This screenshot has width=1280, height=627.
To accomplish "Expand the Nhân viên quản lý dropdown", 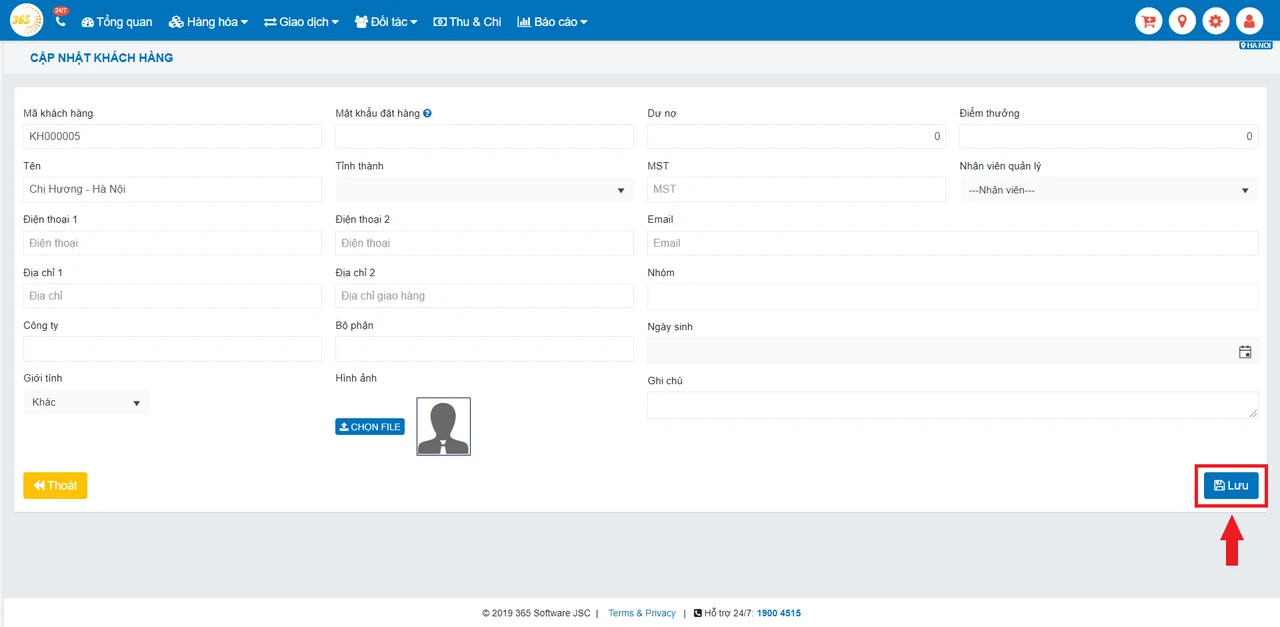I will point(1108,190).
